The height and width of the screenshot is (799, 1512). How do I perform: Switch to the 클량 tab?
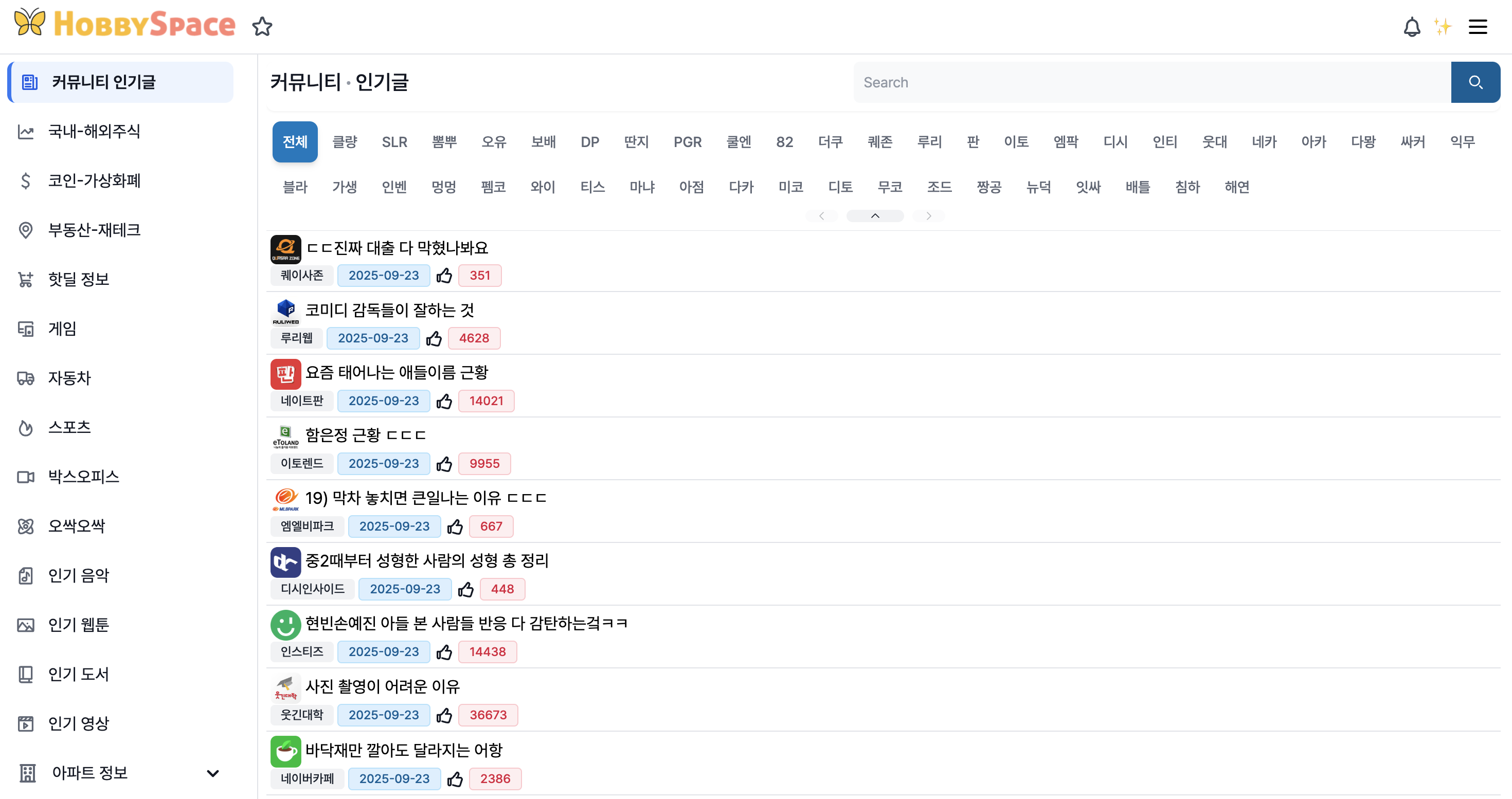coord(345,142)
